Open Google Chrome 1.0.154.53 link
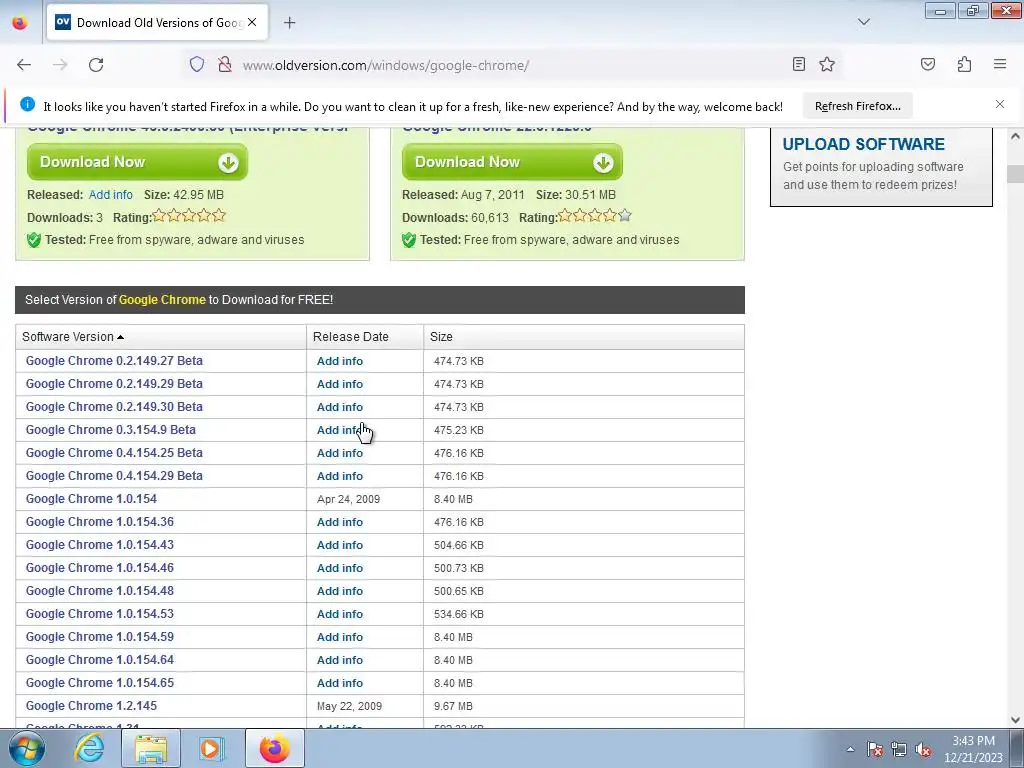Image resolution: width=1024 pixels, height=768 pixels. click(x=99, y=613)
